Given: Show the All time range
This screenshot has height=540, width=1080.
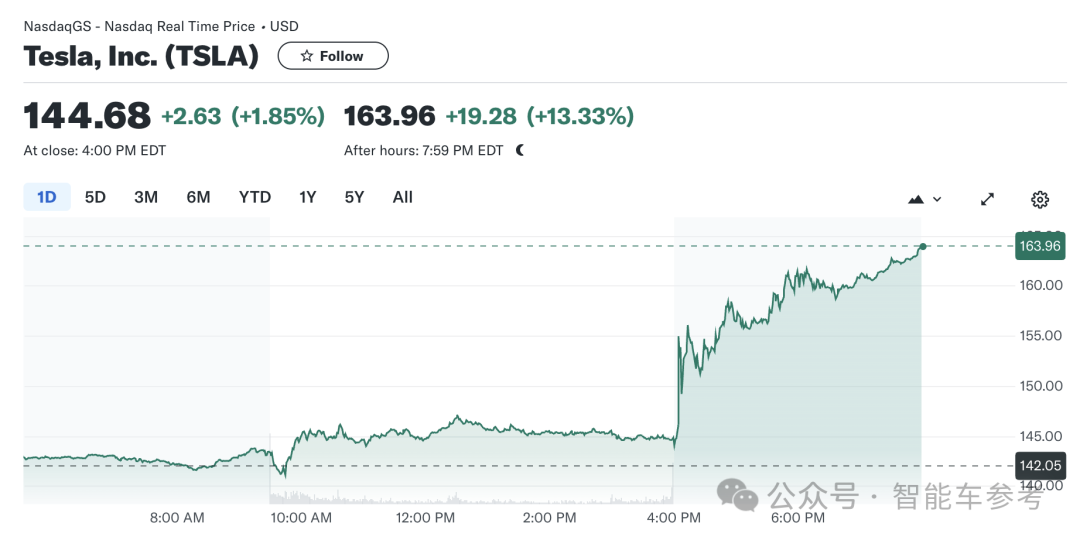Looking at the screenshot, I should pos(403,197).
